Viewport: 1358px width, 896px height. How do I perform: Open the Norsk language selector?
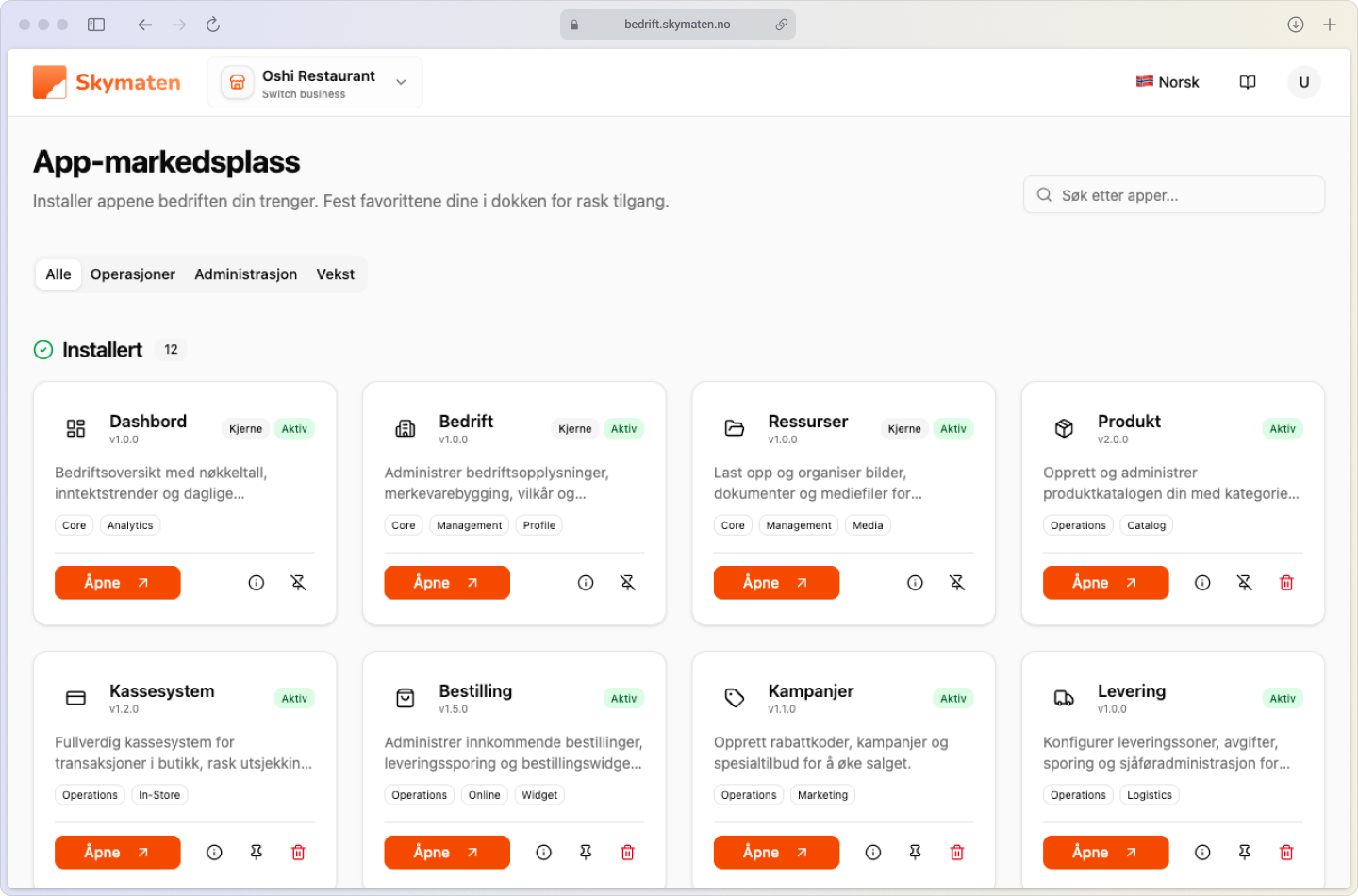click(1168, 82)
